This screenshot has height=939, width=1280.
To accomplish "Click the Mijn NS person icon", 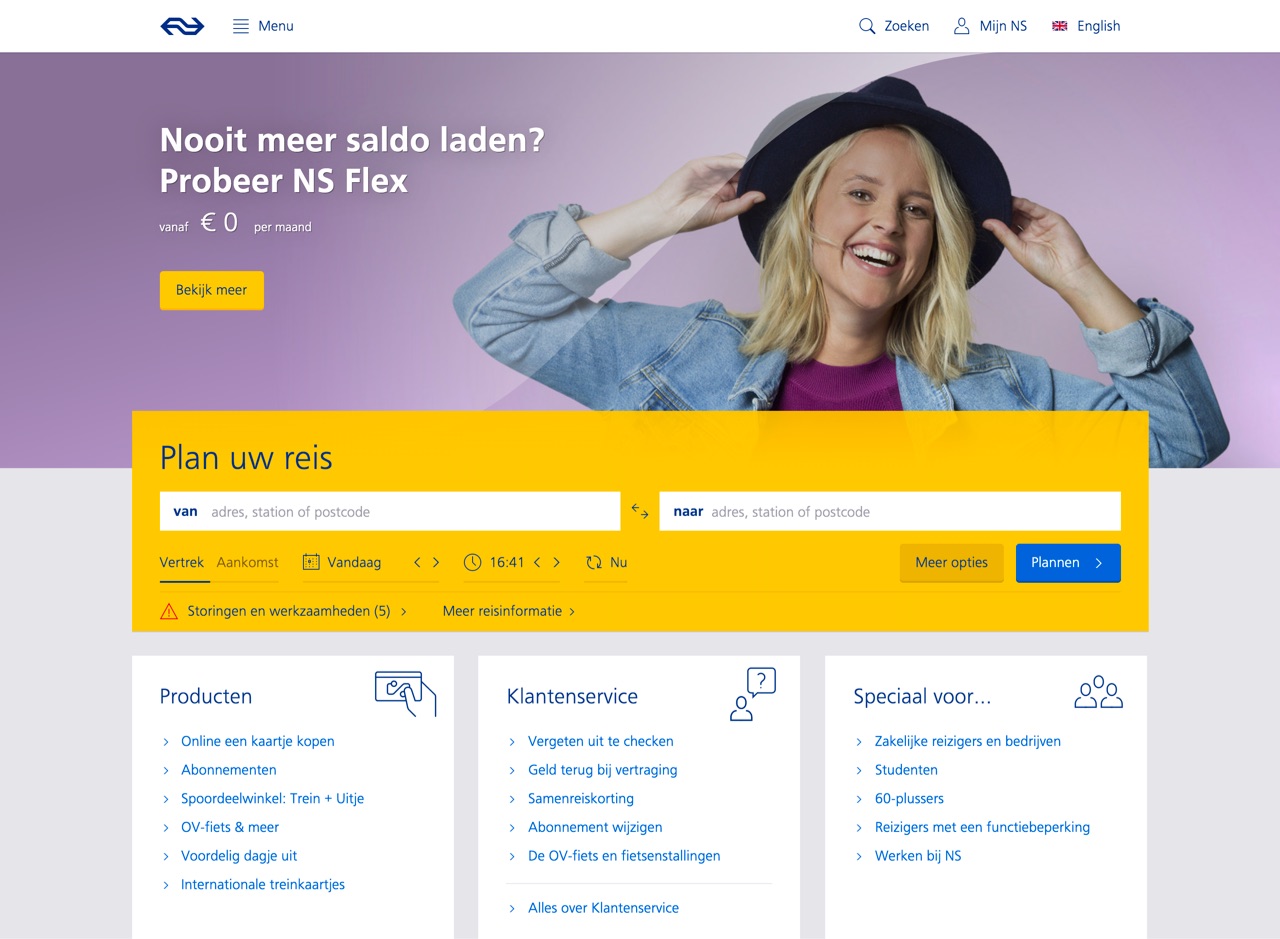I will point(962,26).
